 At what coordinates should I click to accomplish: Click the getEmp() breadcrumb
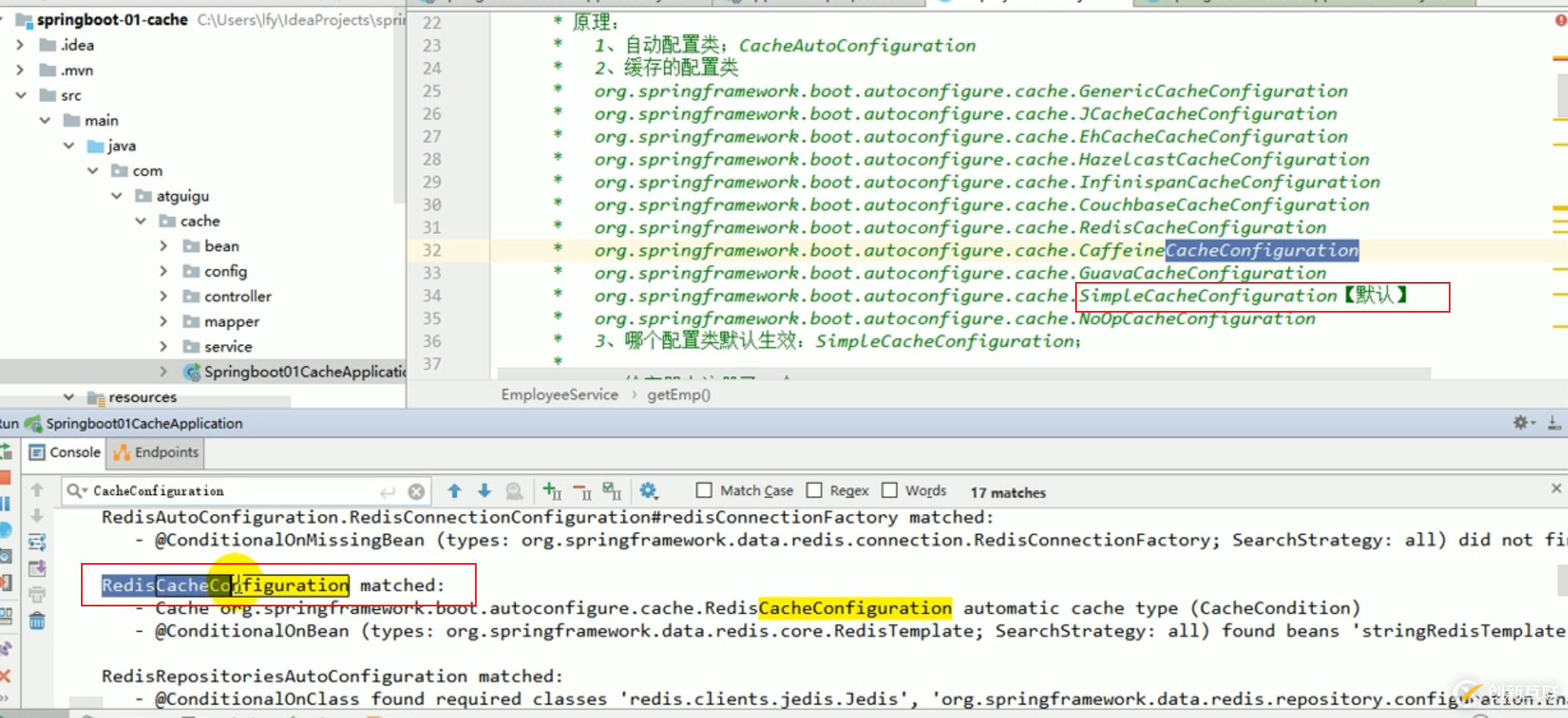(678, 394)
